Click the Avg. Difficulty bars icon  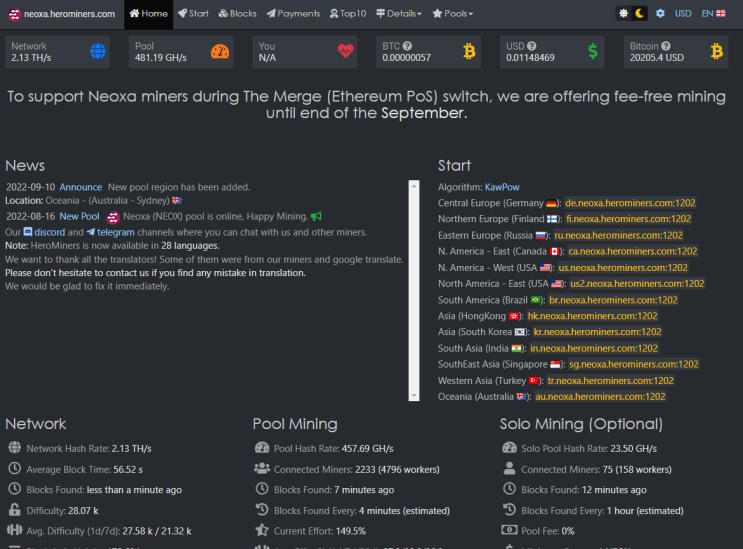pyautogui.click(x=15, y=530)
